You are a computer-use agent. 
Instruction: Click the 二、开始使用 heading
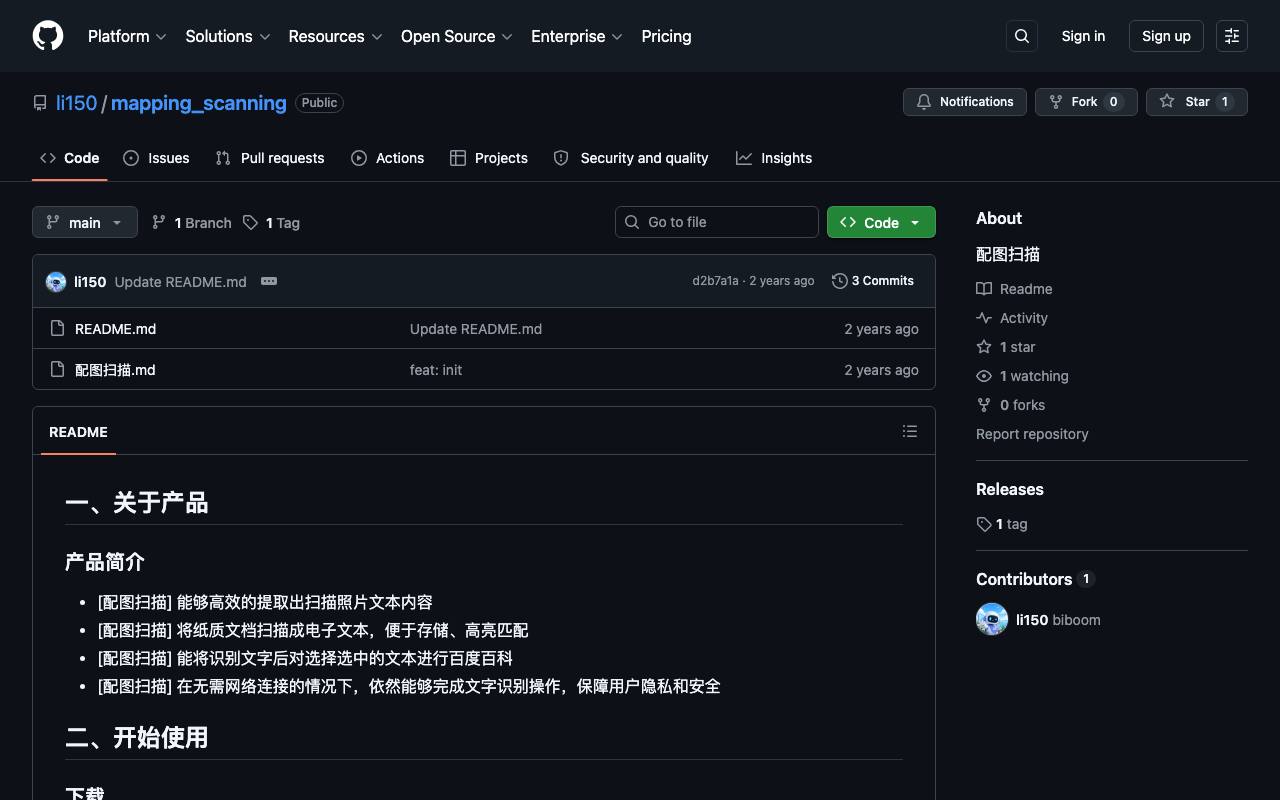coord(136,738)
